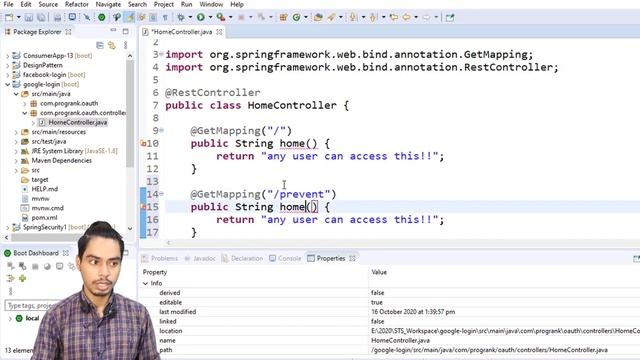The width and height of the screenshot is (640, 360).
Task: Click the Save toolbar icon
Action: pyautogui.click(x=29, y=18)
